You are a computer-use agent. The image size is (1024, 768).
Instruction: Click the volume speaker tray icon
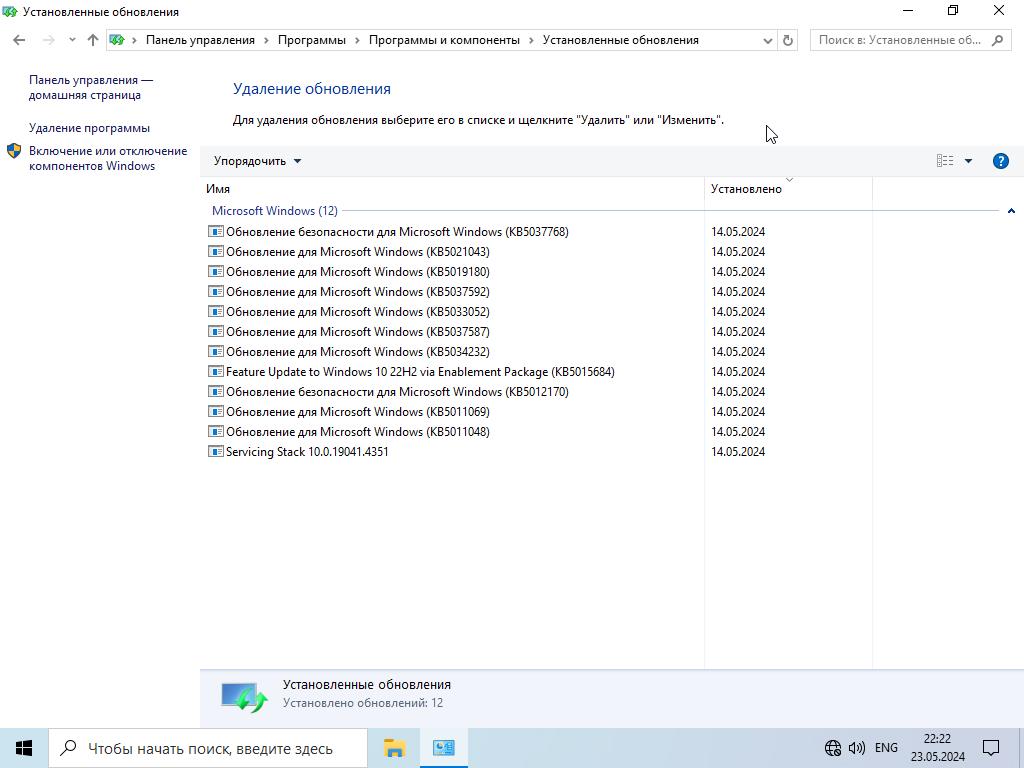857,748
